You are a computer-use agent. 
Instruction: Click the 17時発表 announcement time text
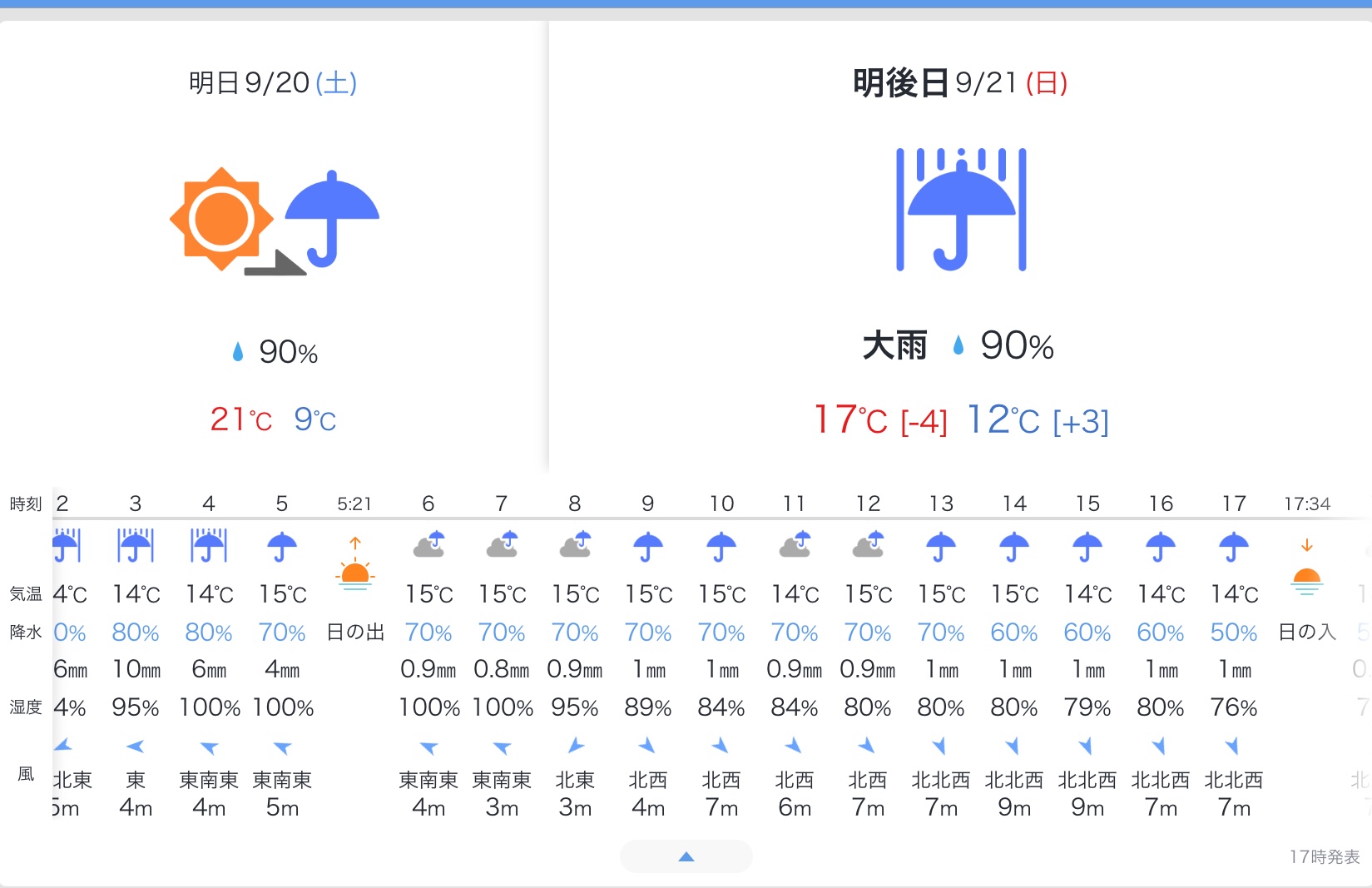point(1325,856)
